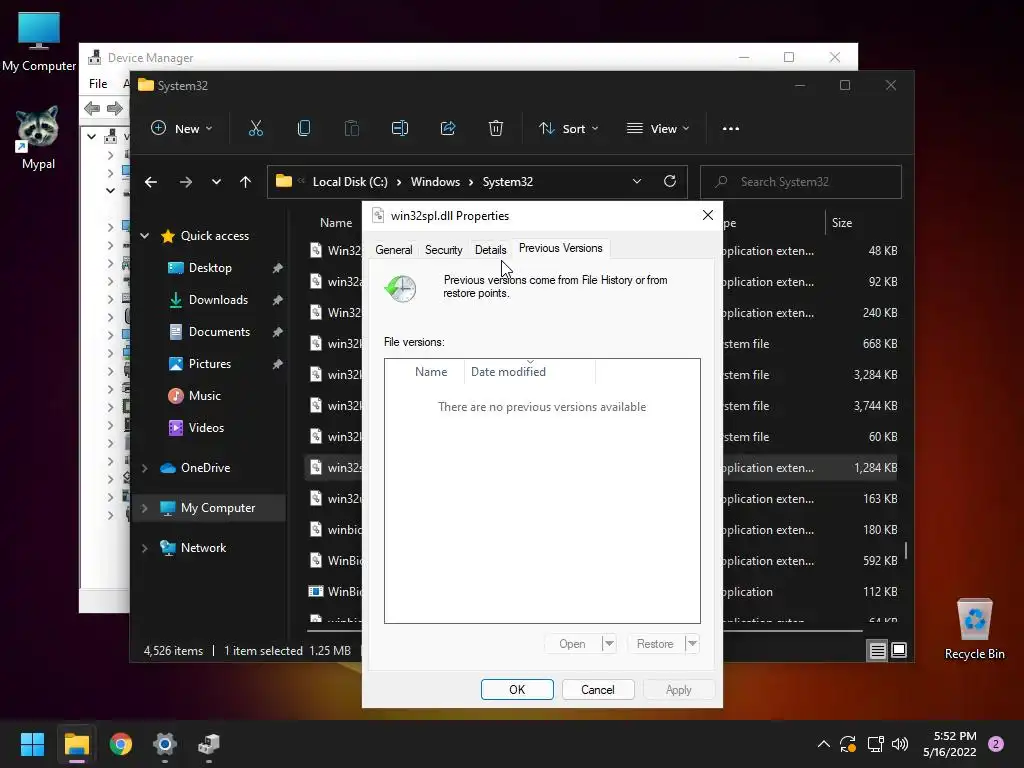Open the See more ellipsis menu
The height and width of the screenshot is (768, 1024).
tap(731, 129)
